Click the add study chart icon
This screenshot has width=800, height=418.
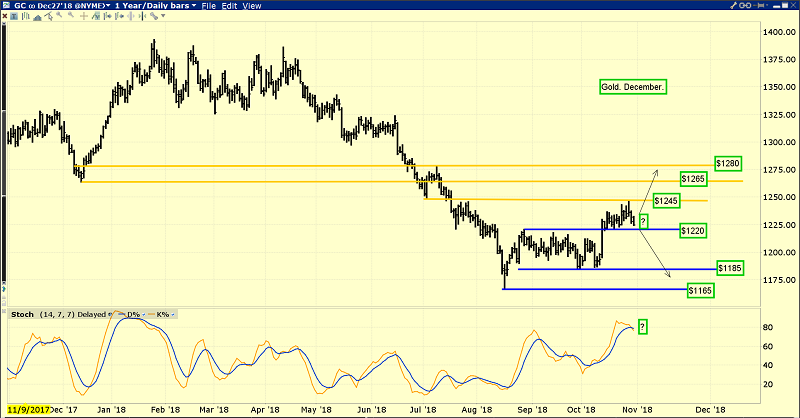[x=96, y=16]
